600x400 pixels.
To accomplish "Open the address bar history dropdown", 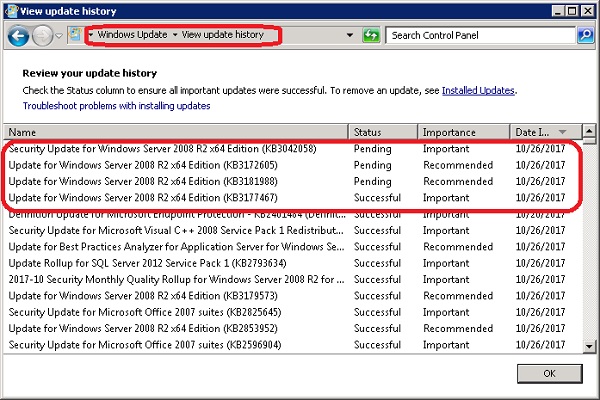I will (x=350, y=35).
